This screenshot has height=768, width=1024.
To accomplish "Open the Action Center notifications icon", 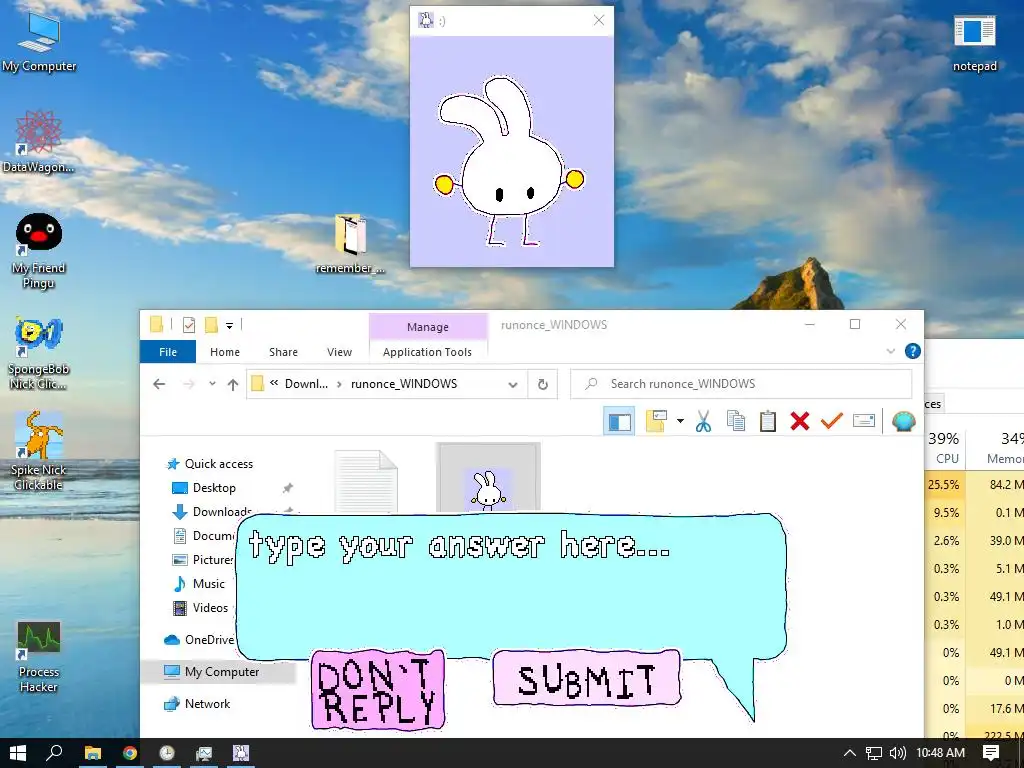I will pyautogui.click(x=991, y=753).
